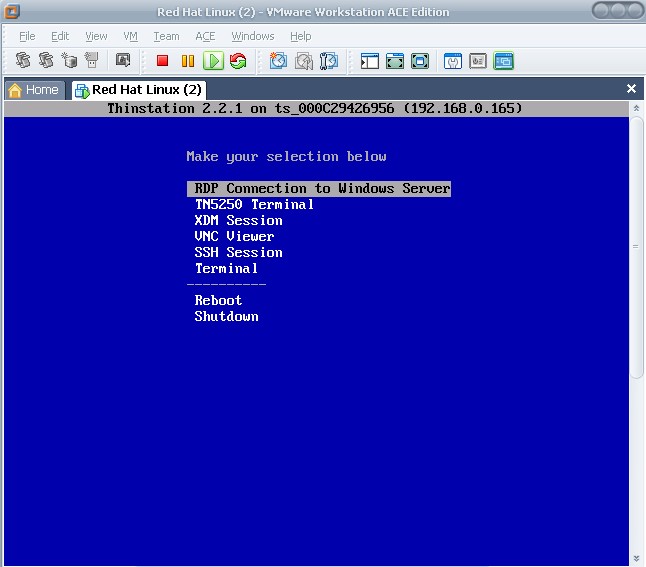Image resolution: width=646 pixels, height=567 pixels.
Task: Click the scrollbar down arrow
Action: (x=636, y=558)
